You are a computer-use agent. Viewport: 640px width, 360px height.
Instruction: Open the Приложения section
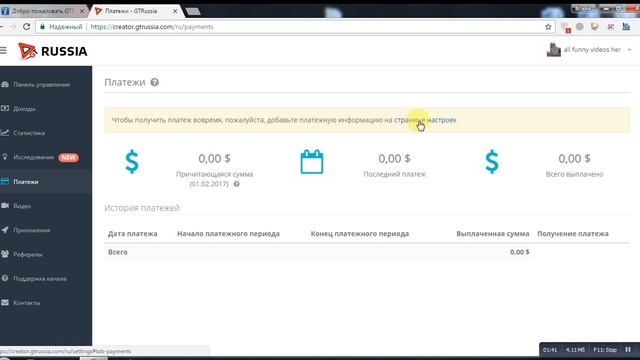coord(31,230)
